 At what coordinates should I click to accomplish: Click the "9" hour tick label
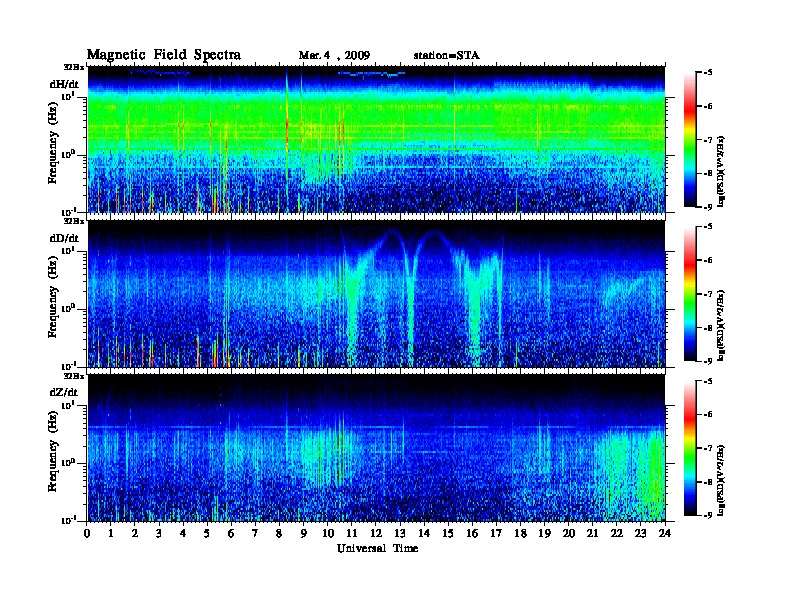click(x=304, y=533)
